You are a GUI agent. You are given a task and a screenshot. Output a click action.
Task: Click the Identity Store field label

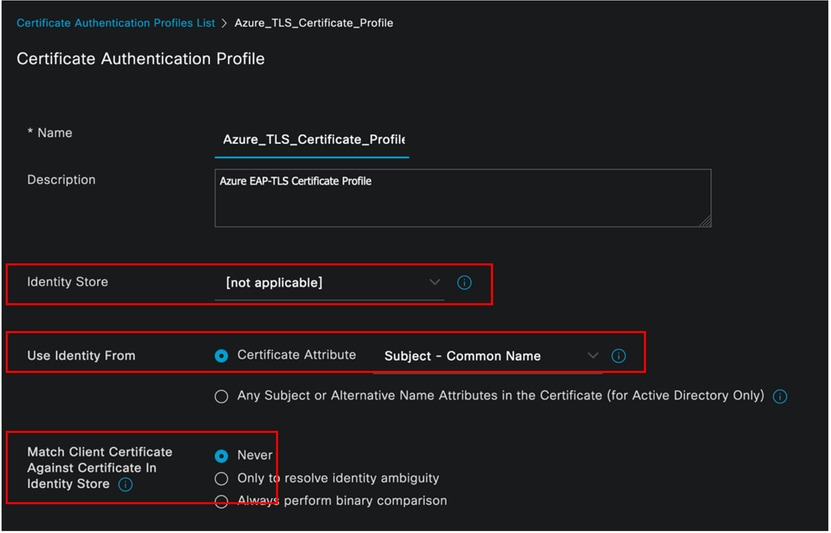click(67, 282)
